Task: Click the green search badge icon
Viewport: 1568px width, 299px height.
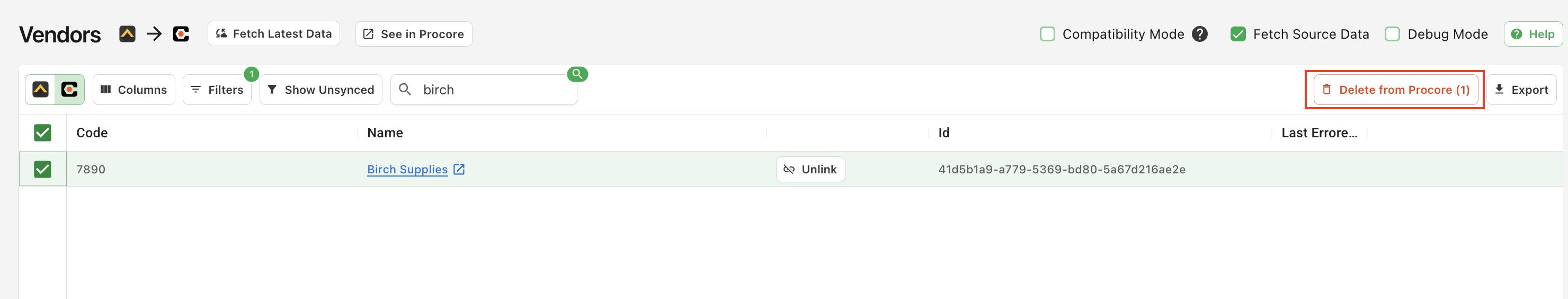Action: [577, 74]
